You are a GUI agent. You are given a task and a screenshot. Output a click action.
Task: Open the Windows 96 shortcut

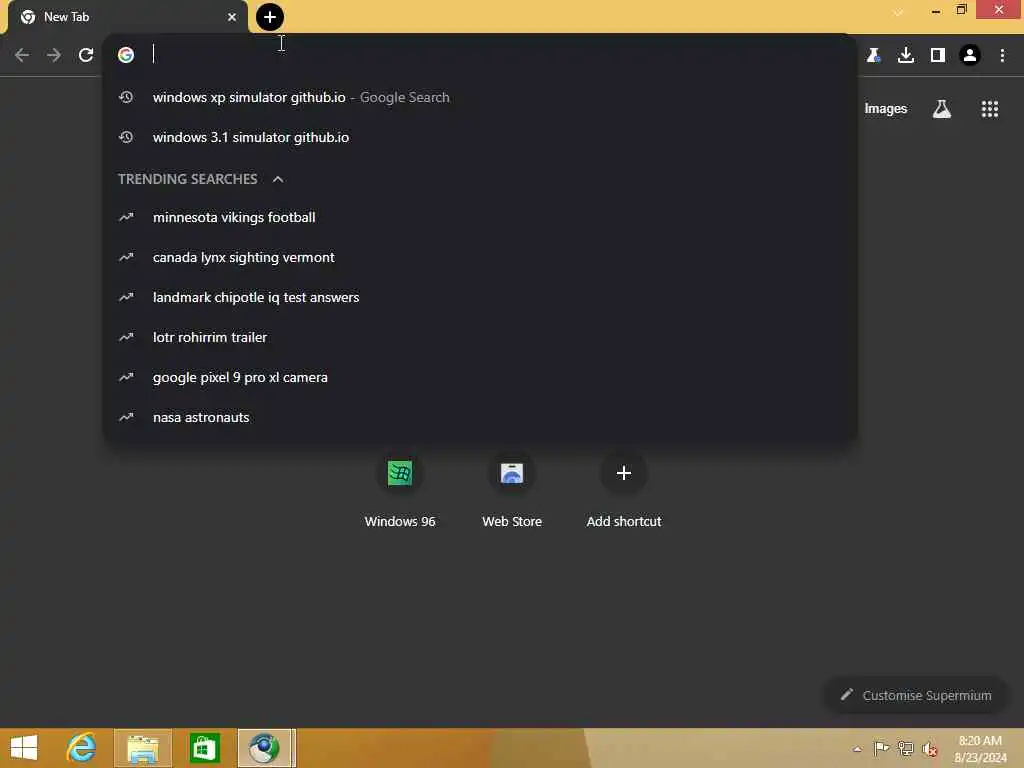point(400,490)
